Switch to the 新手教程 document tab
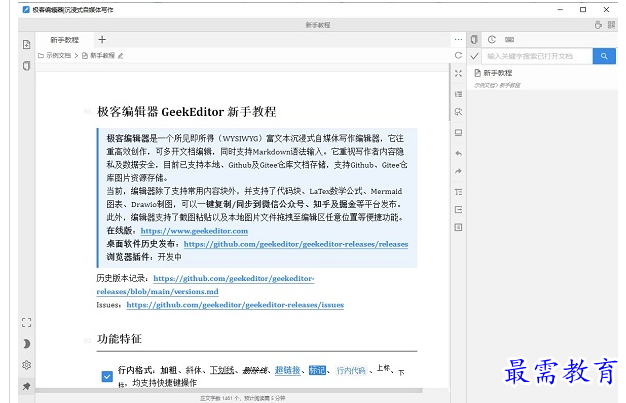 pyautogui.click(x=64, y=40)
